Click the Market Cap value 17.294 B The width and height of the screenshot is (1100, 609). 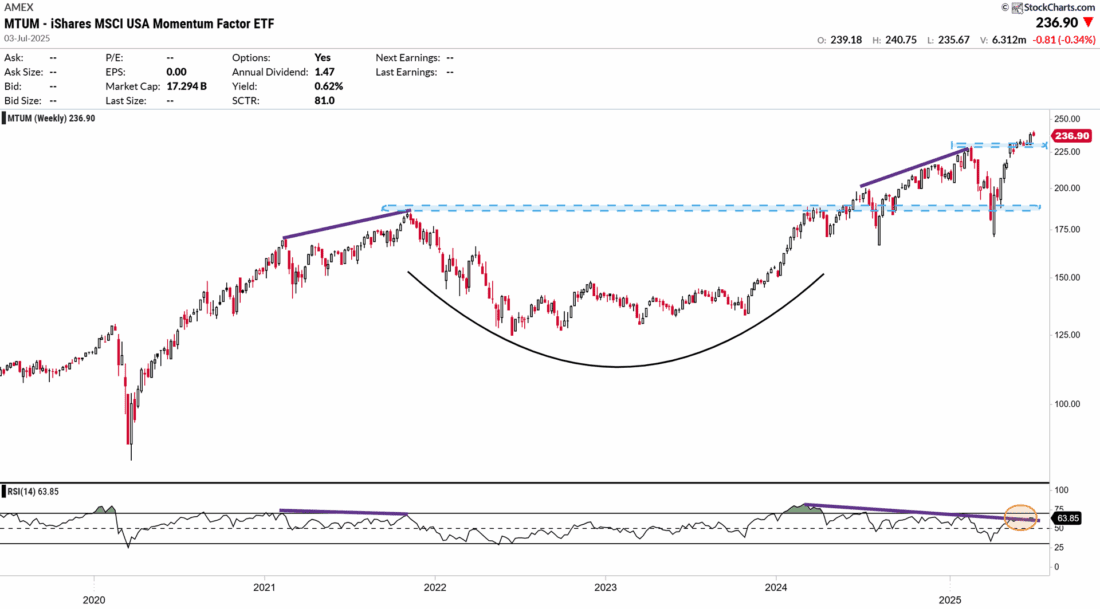187,86
